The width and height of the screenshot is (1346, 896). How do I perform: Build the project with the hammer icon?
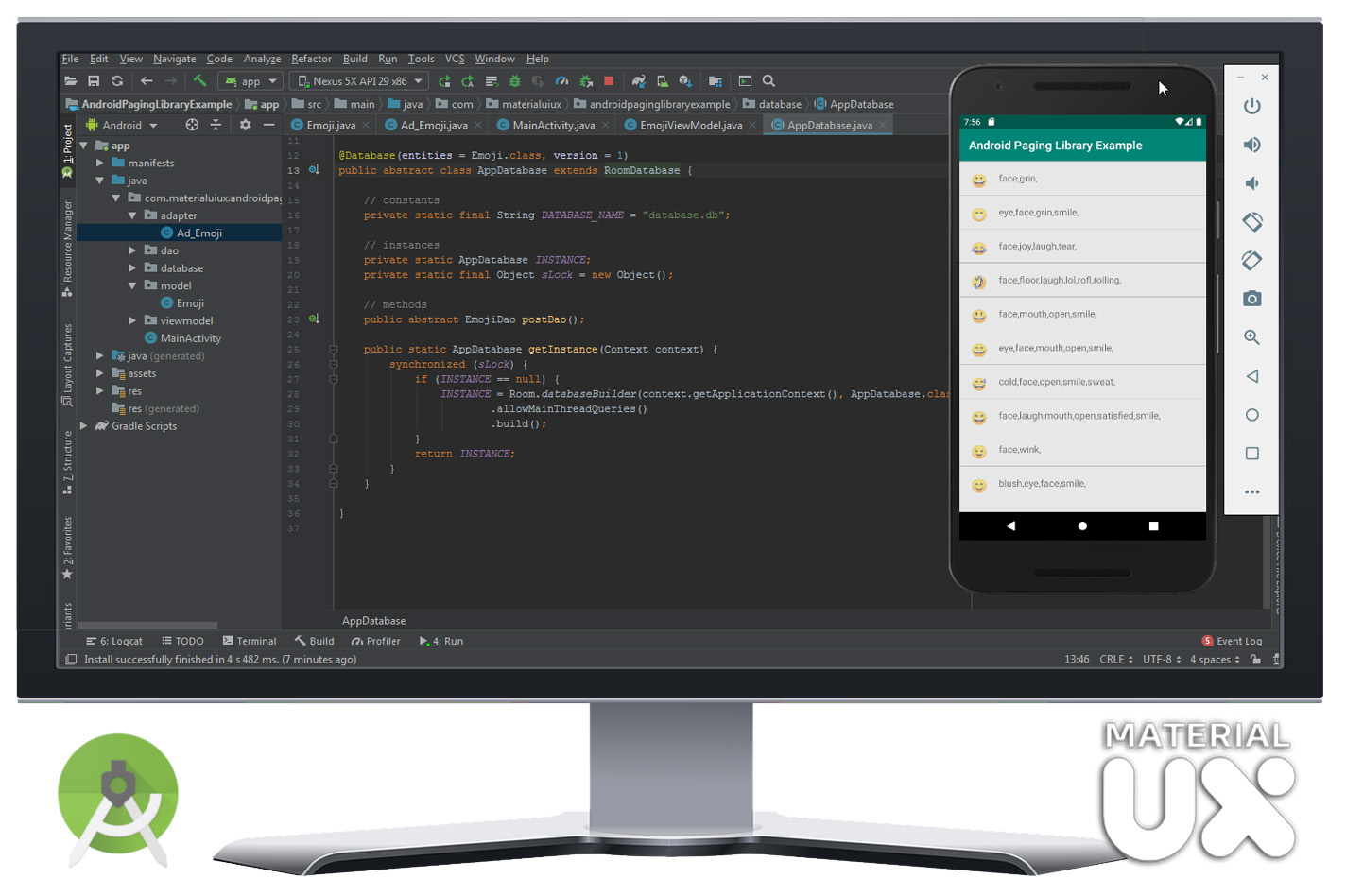[x=202, y=81]
